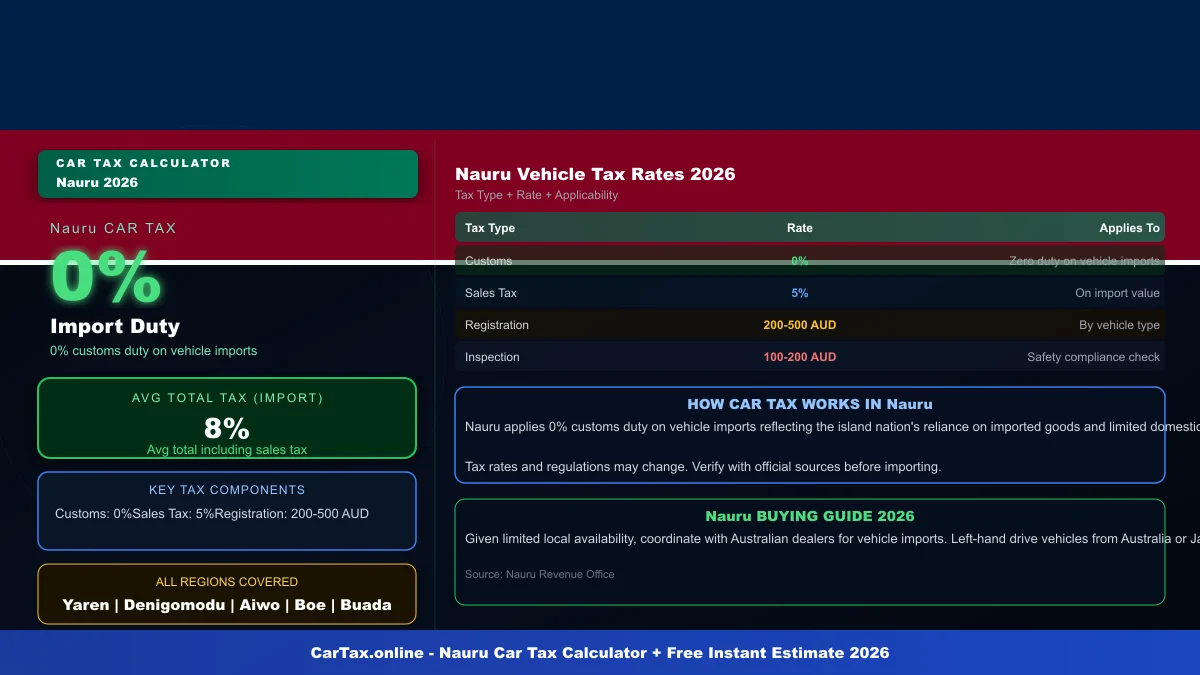Click the large 0% import duty figure
The height and width of the screenshot is (675, 1200).
pos(106,277)
